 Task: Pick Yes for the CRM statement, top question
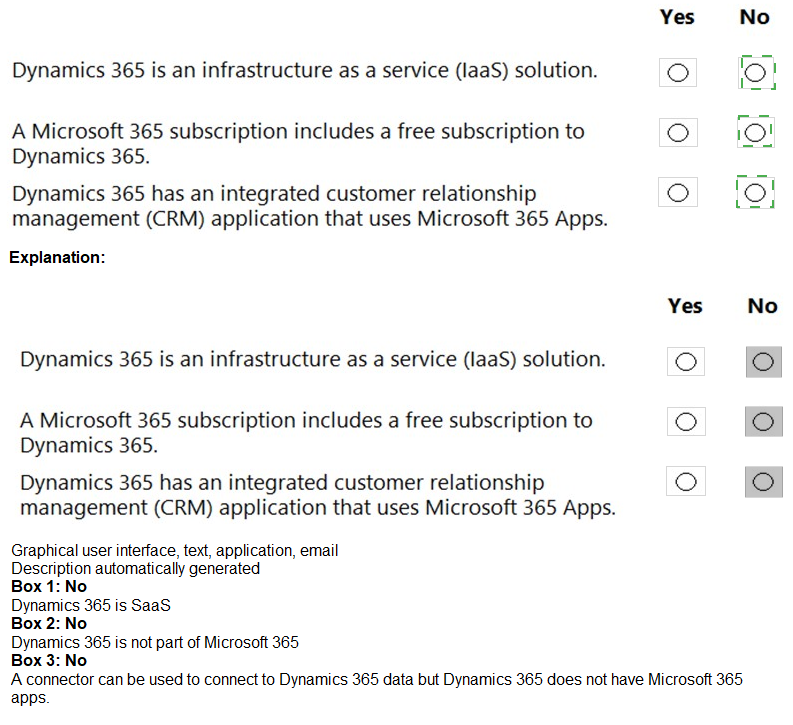(x=677, y=193)
